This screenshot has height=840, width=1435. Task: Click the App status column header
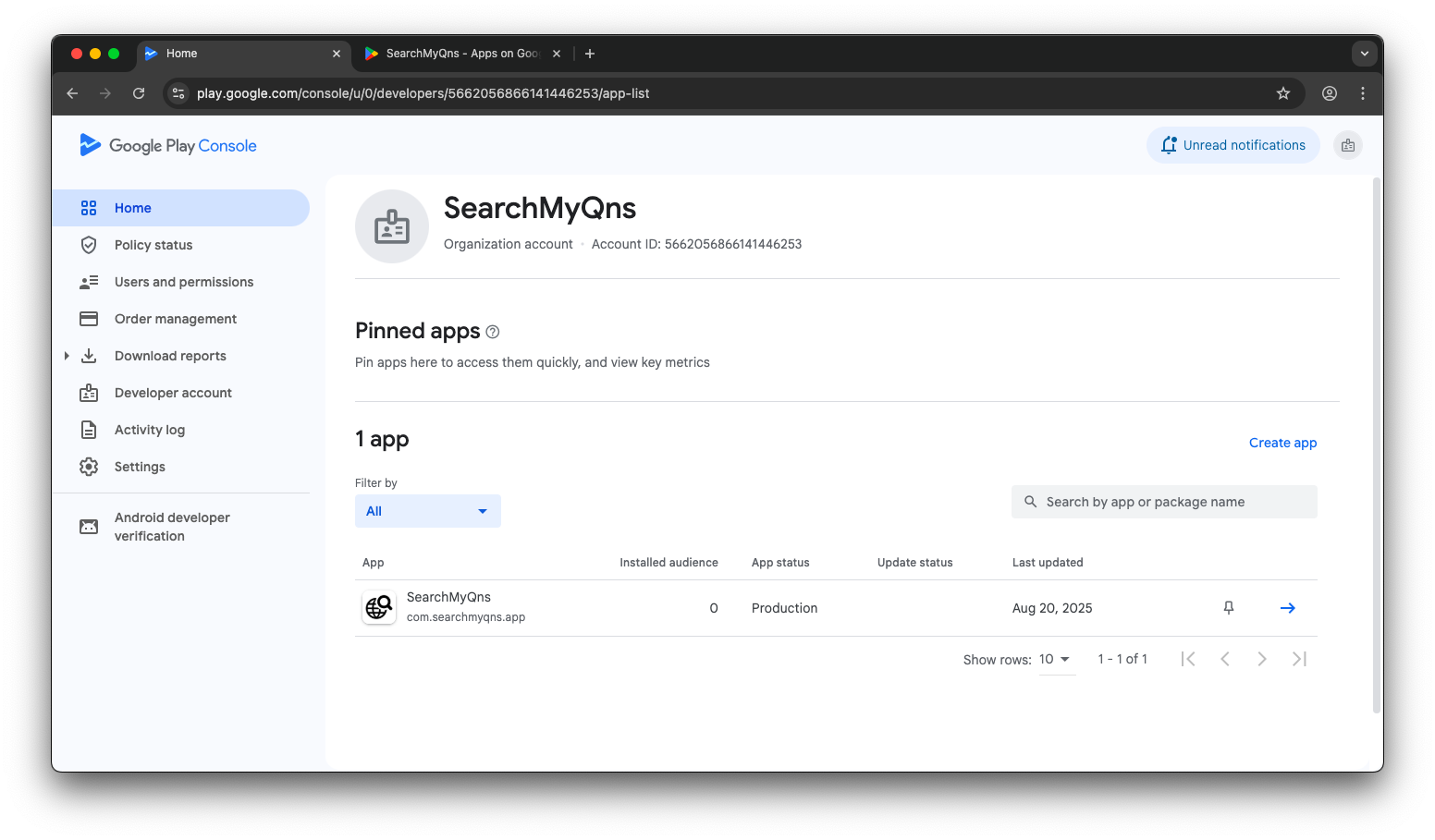[x=780, y=562]
